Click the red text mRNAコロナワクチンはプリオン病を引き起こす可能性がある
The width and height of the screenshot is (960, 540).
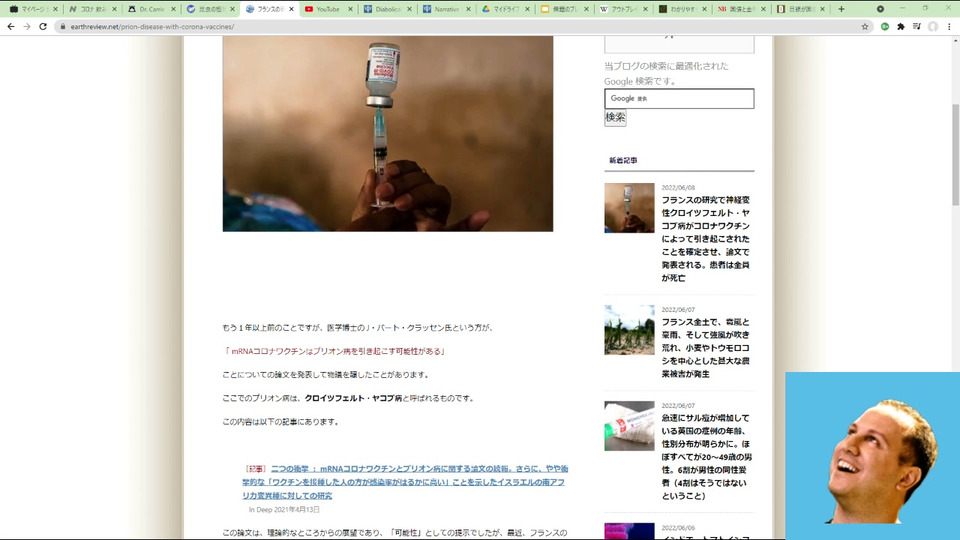pyautogui.click(x=336, y=351)
